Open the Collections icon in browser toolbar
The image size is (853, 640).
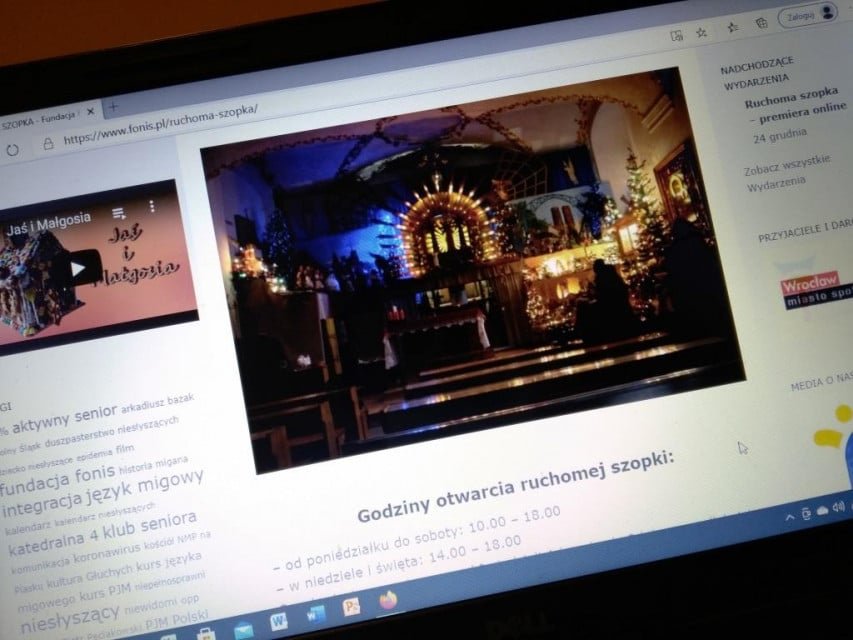pyautogui.click(x=762, y=23)
